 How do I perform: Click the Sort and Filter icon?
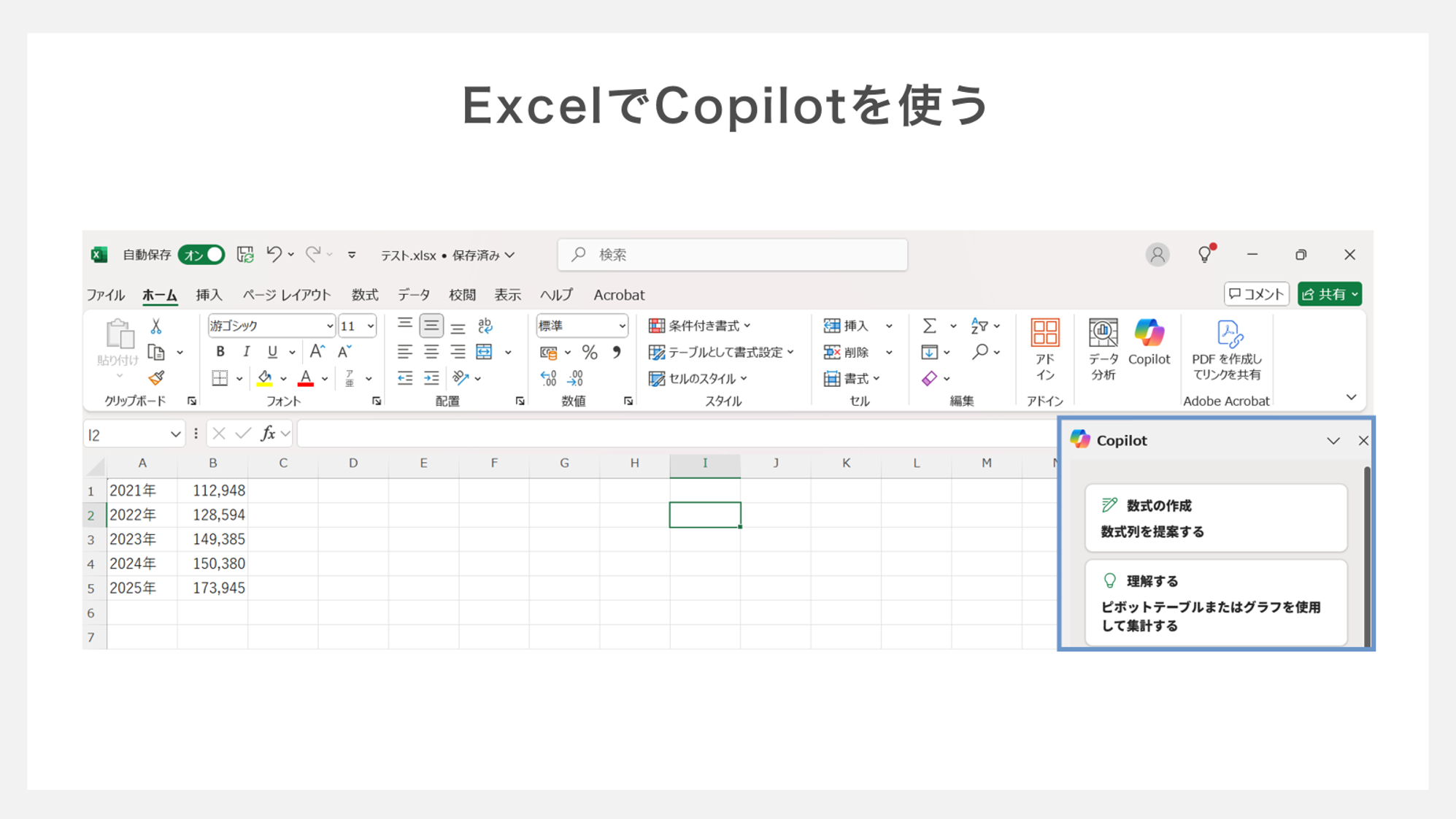979,326
